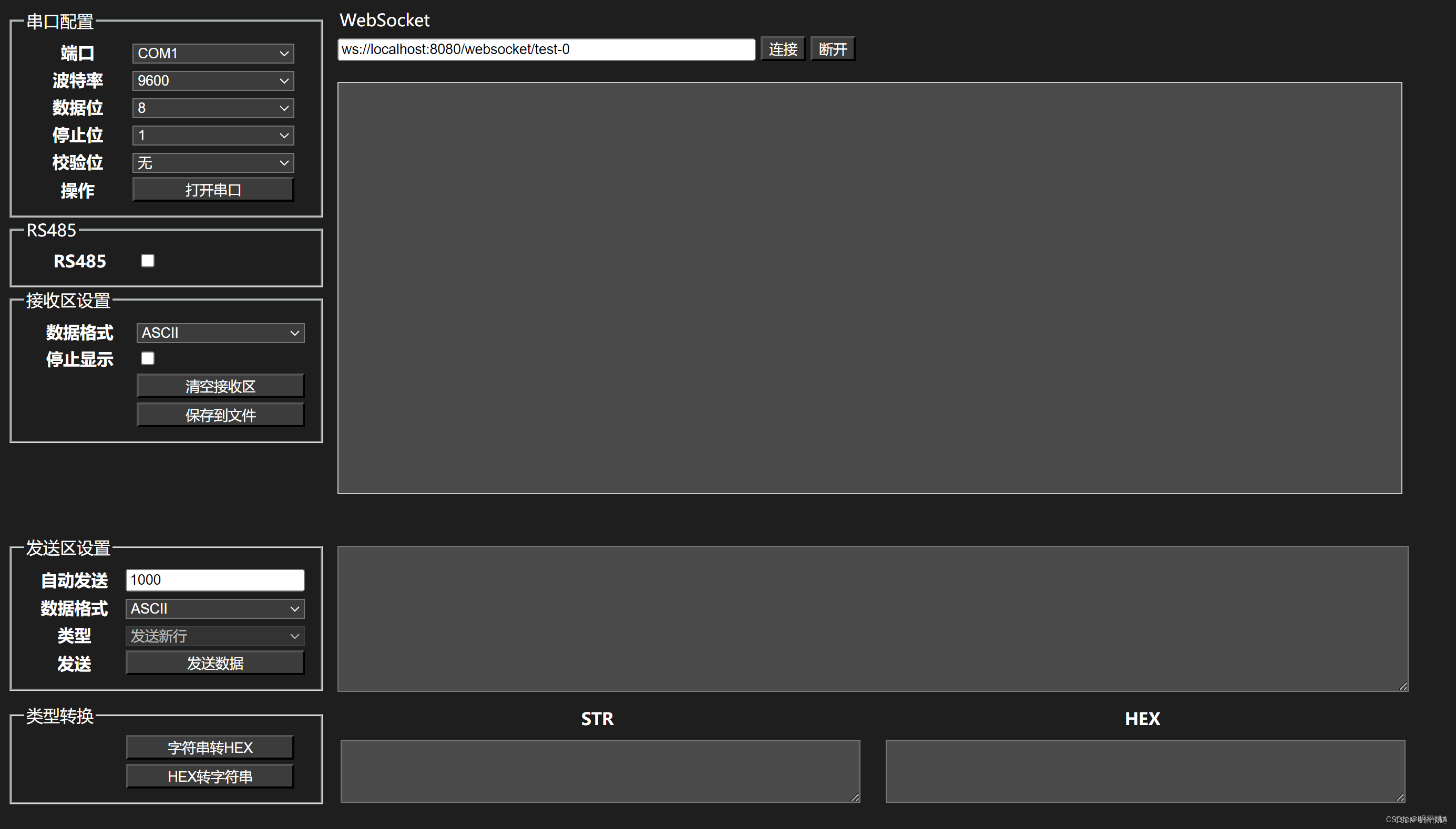Focus the WebSocket URL input field
This screenshot has width=1456, height=829.
[546, 49]
